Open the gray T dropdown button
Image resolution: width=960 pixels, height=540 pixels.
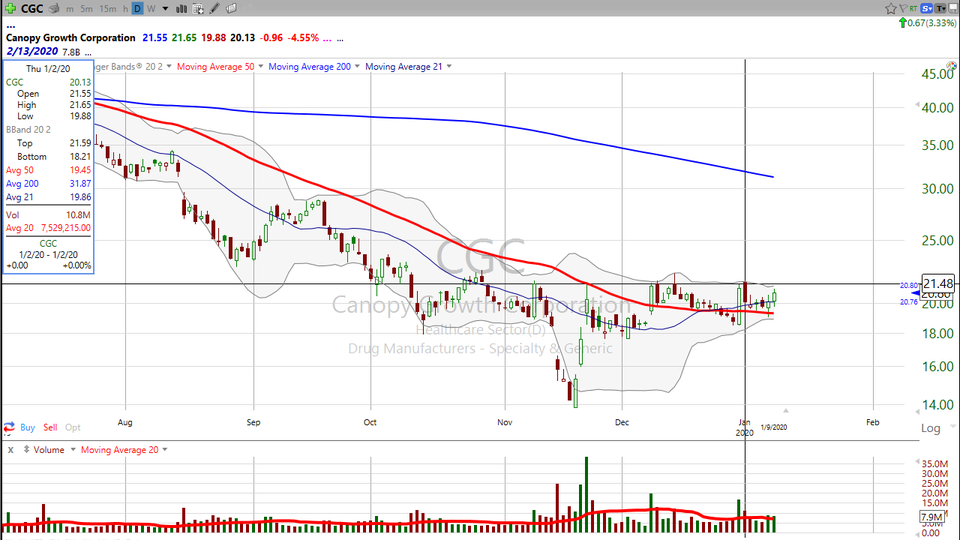(940, 8)
